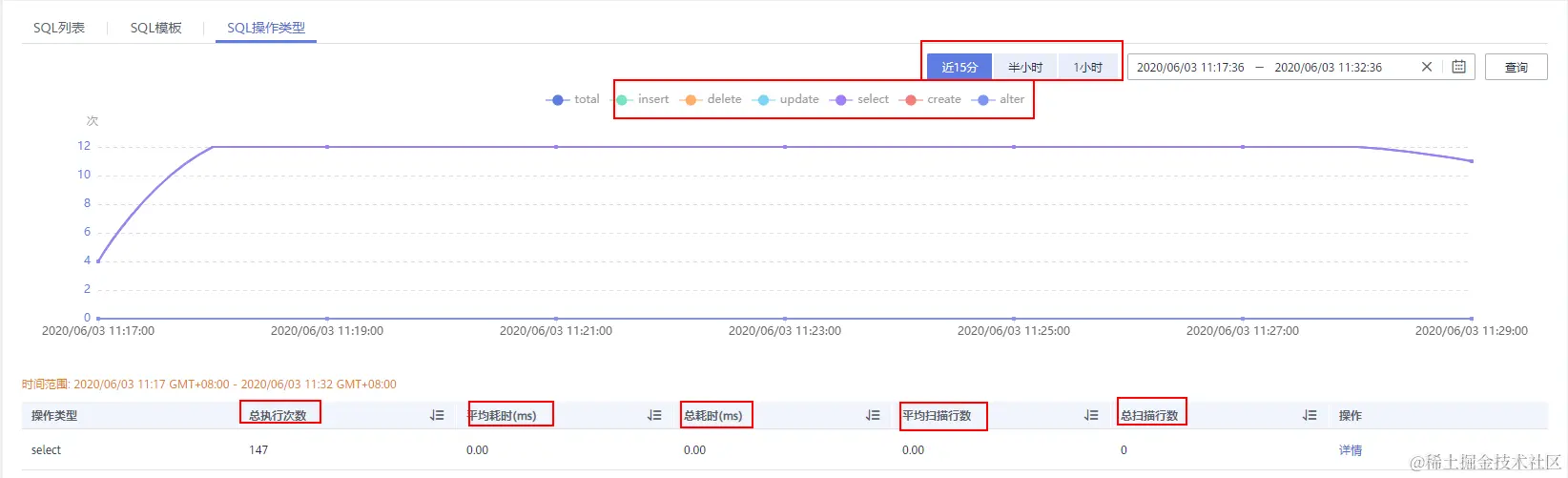Toggle the select series in legend
The height and width of the screenshot is (478, 1568).
pyautogui.click(x=861, y=99)
